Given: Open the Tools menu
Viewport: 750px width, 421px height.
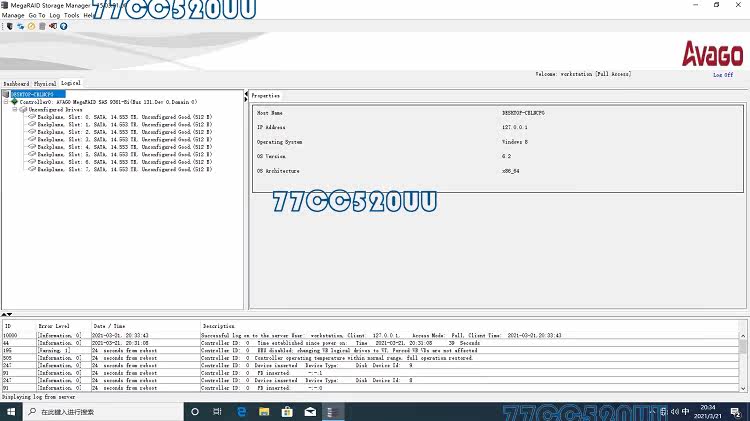Looking at the screenshot, I should [71, 15].
